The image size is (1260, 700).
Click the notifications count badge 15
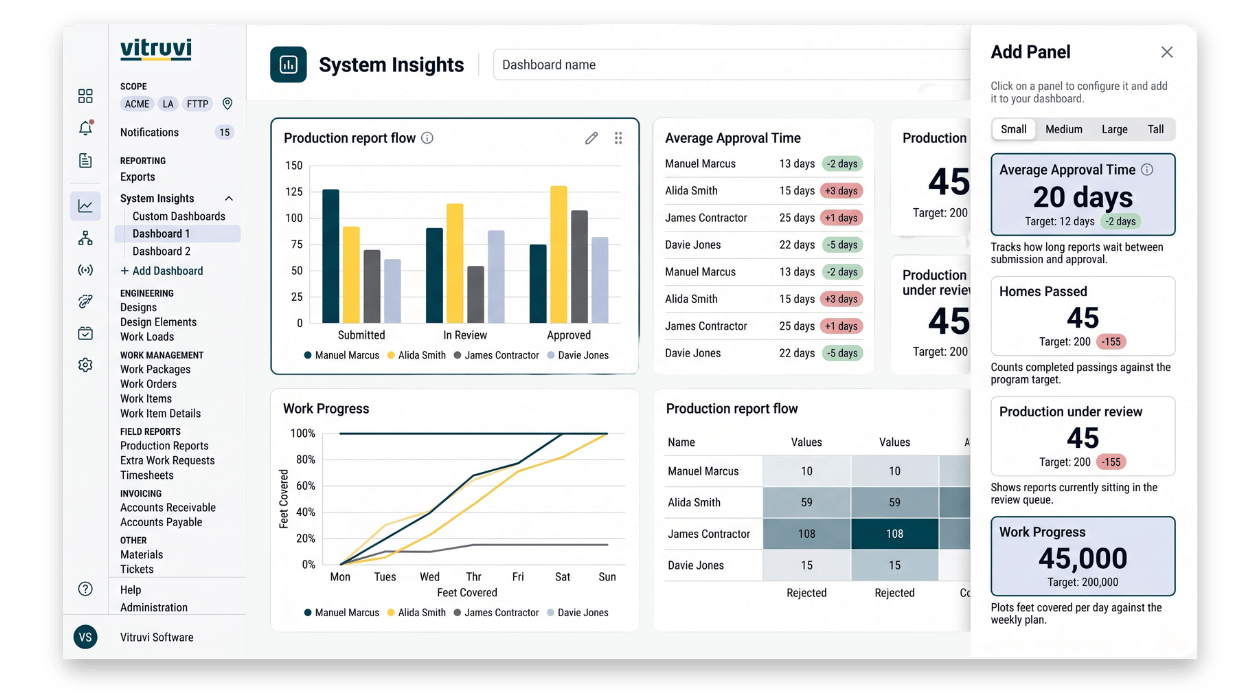tap(224, 132)
